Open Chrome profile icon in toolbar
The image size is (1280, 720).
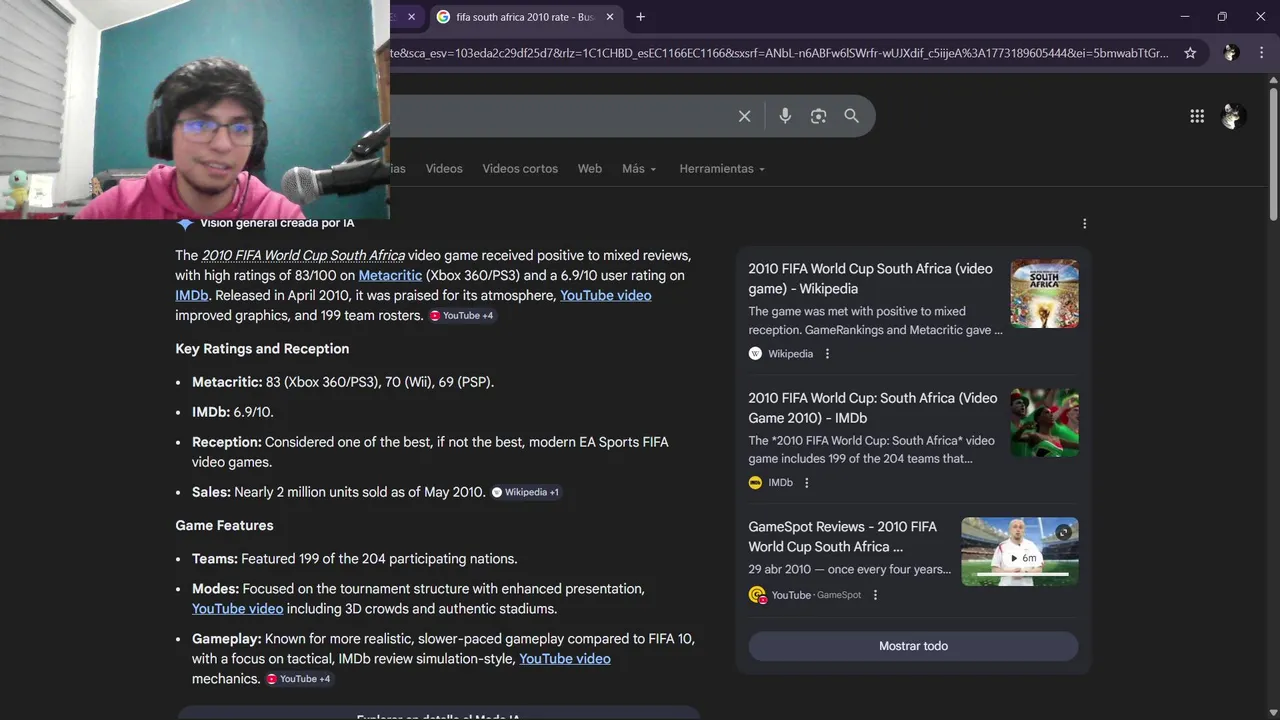[1231, 53]
